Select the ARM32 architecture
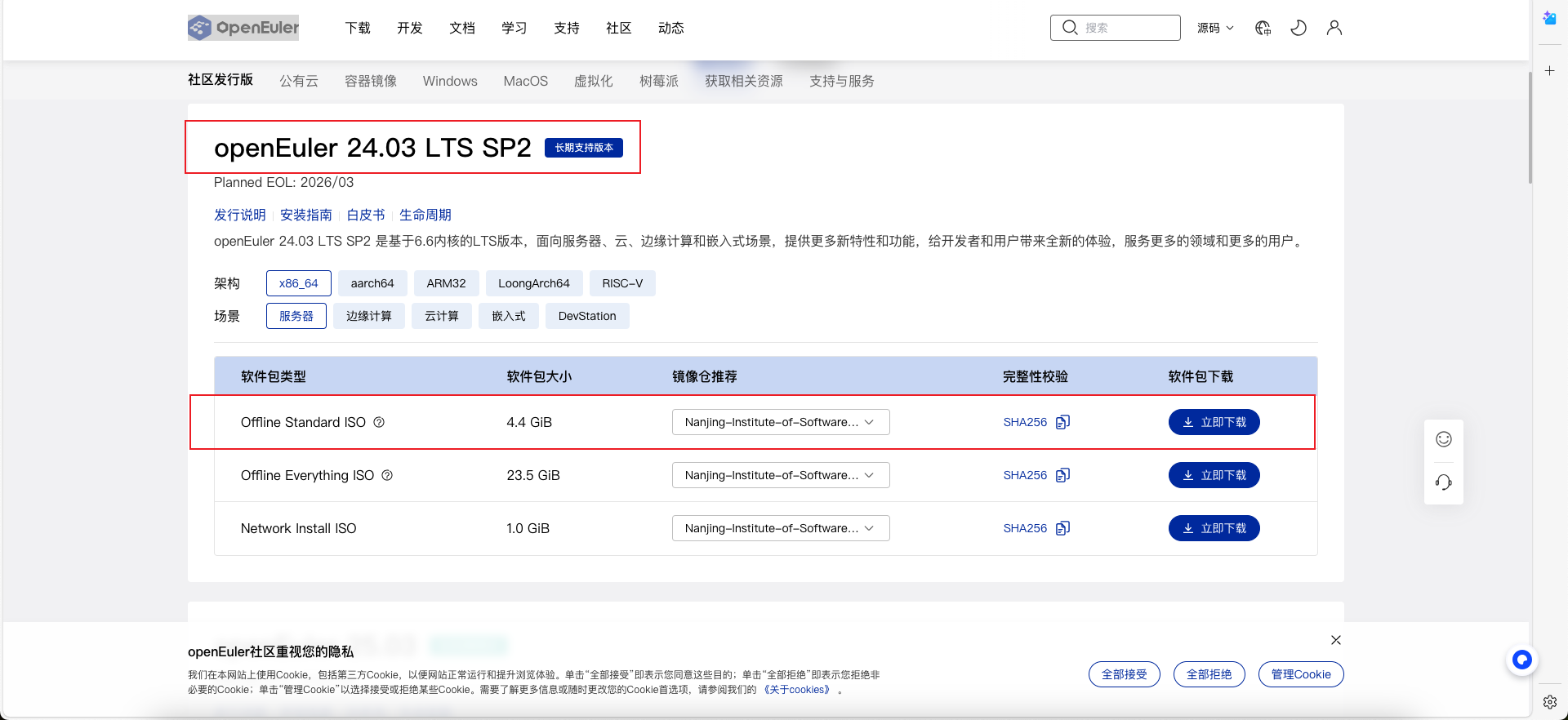 point(446,283)
